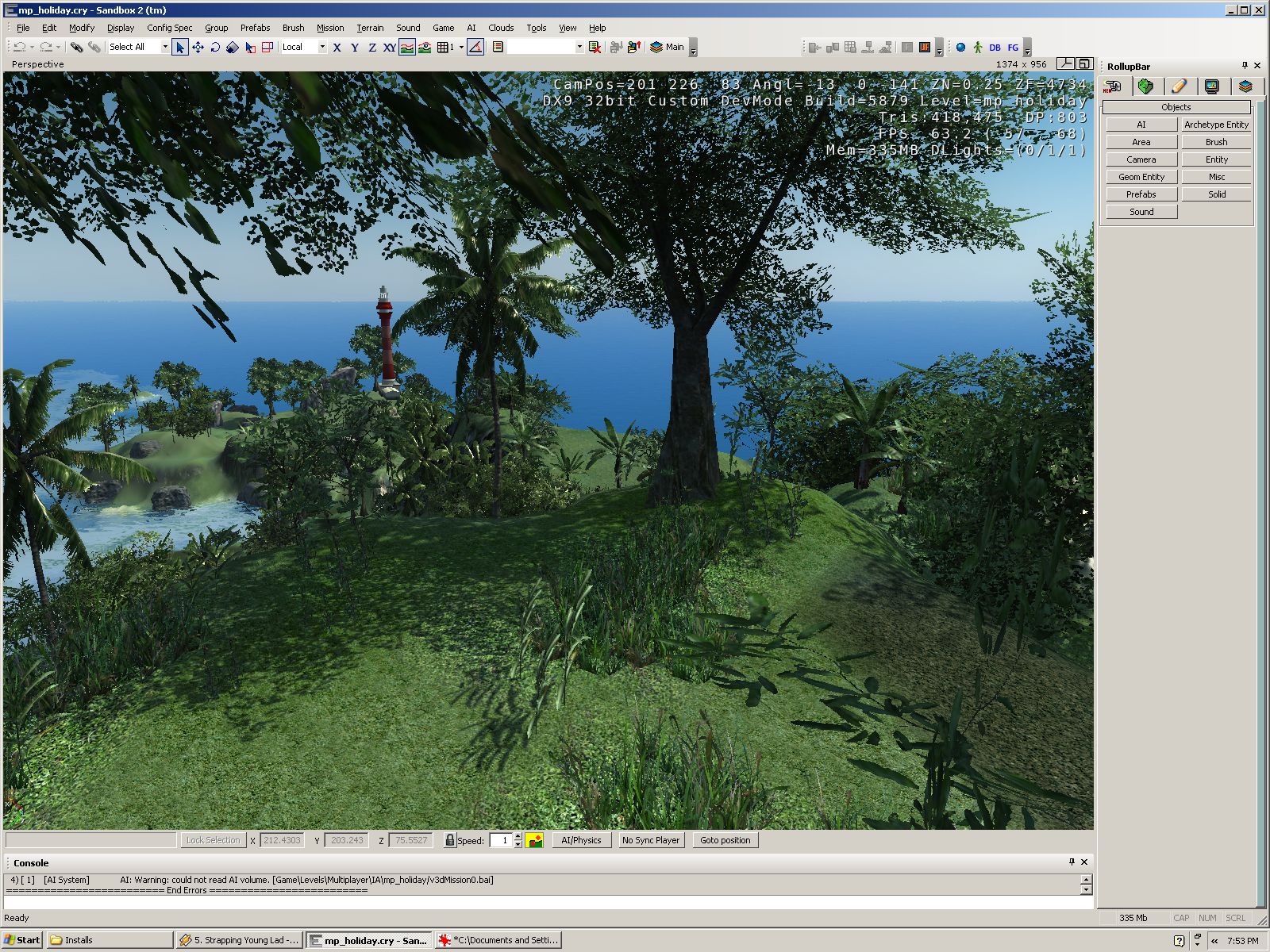The width and height of the screenshot is (1270, 952).
Task: Toggle the Angle Snap icon
Action: 475,47
